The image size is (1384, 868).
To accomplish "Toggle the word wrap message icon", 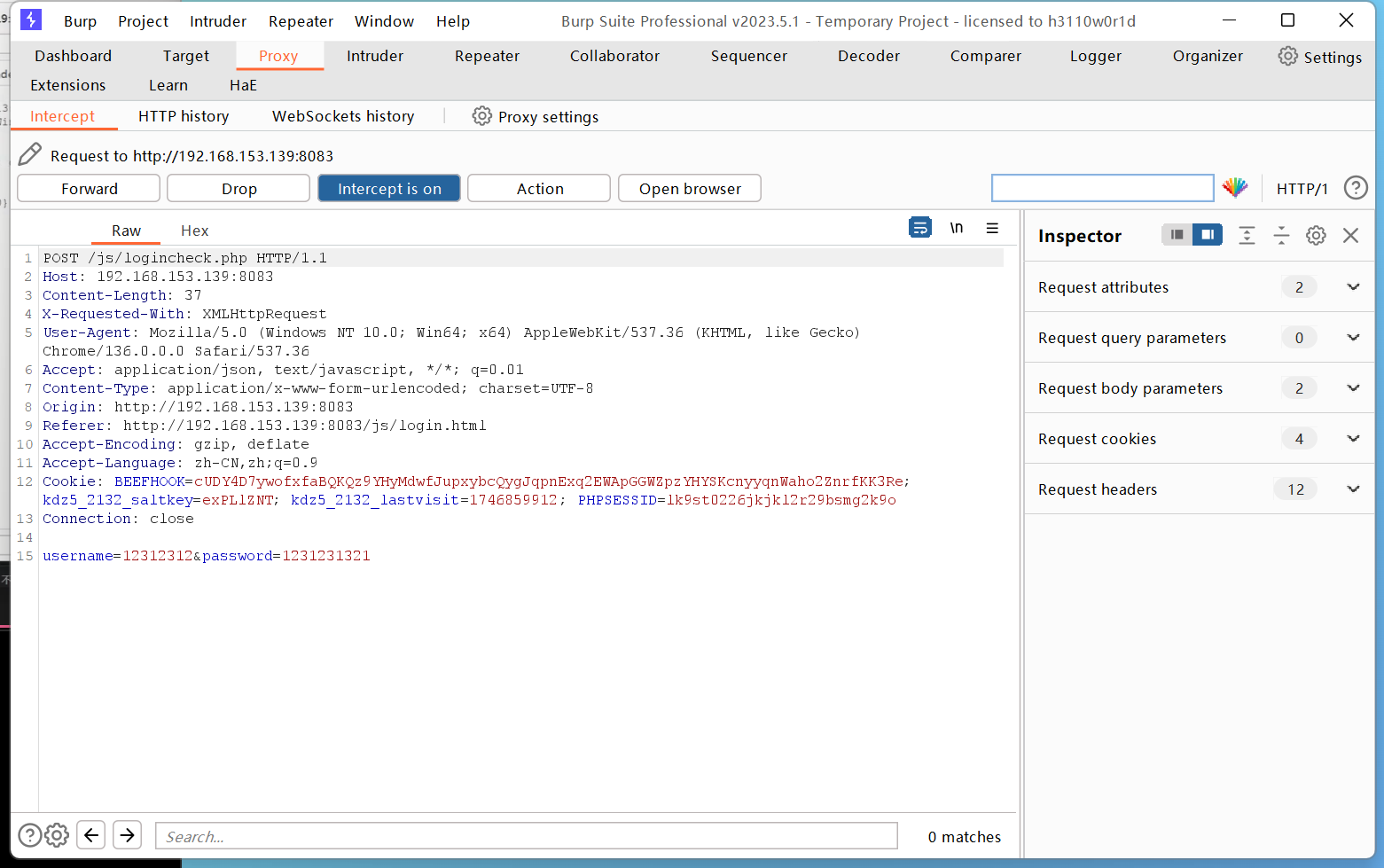I will [920, 228].
